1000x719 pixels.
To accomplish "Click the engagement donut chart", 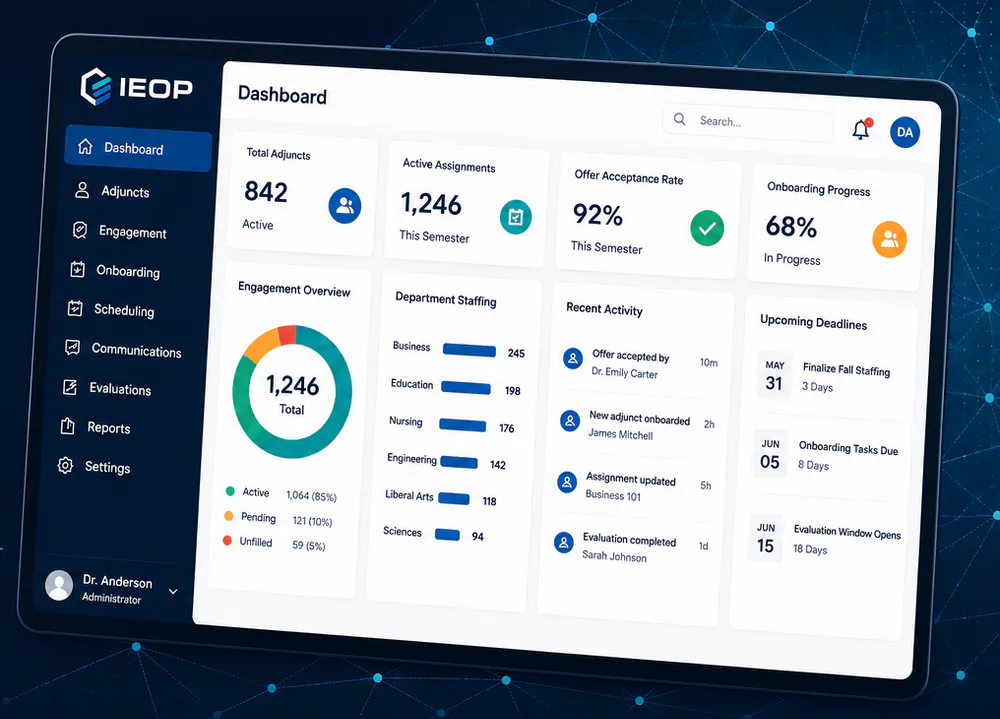I will pyautogui.click(x=293, y=391).
